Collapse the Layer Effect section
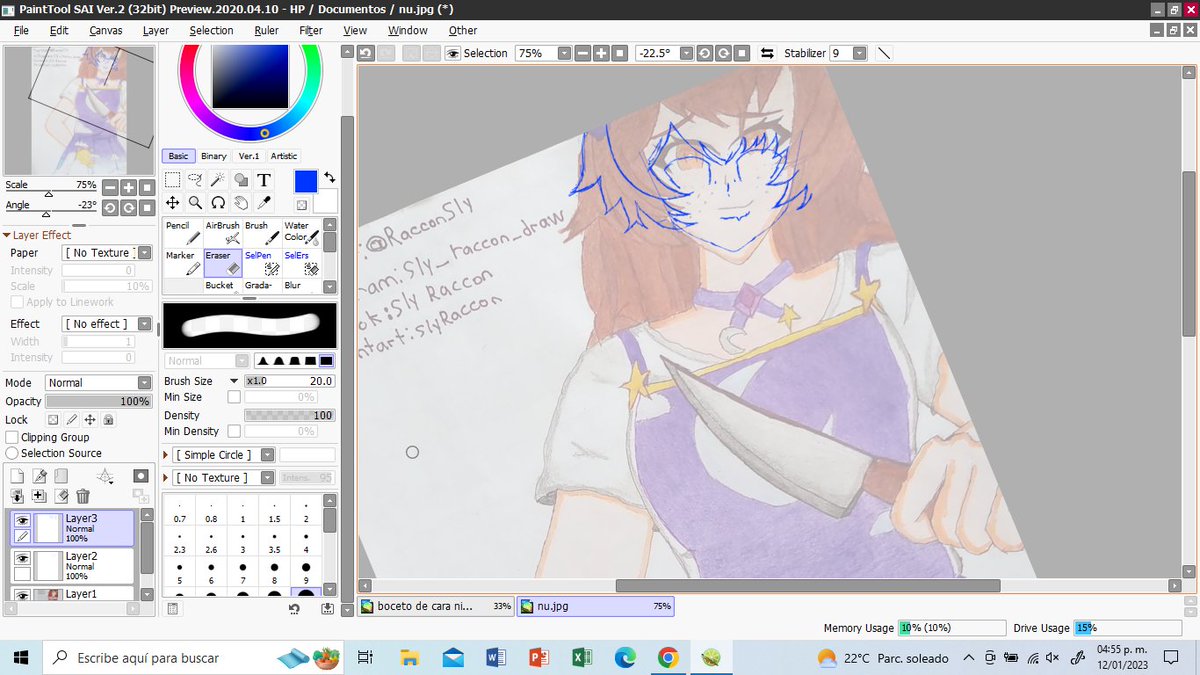 7,235
